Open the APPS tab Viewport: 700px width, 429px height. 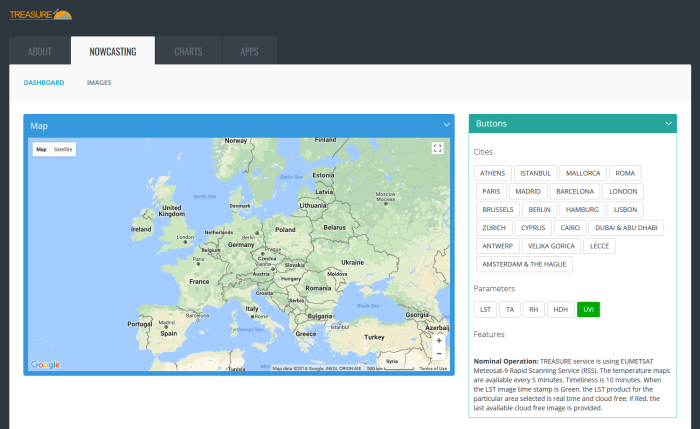coord(249,51)
